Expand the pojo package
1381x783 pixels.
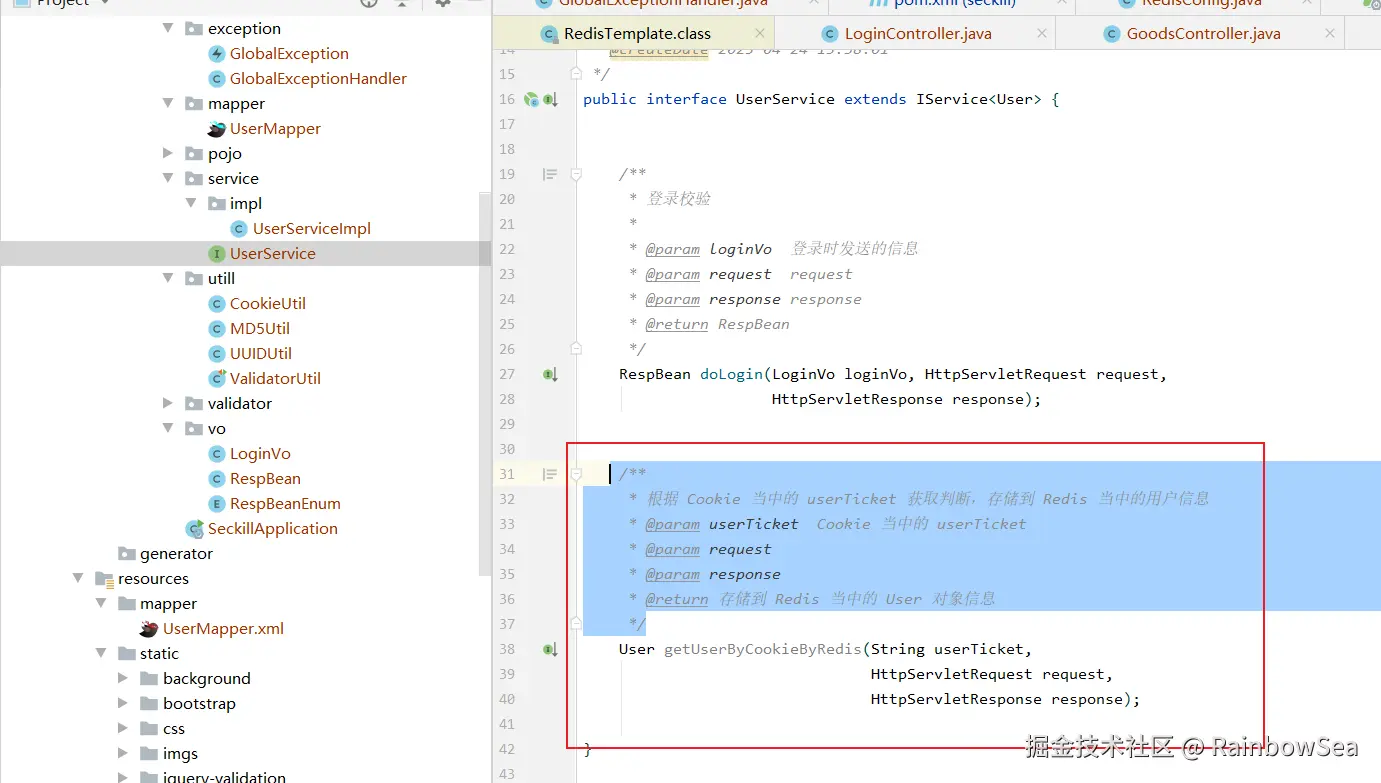(168, 154)
